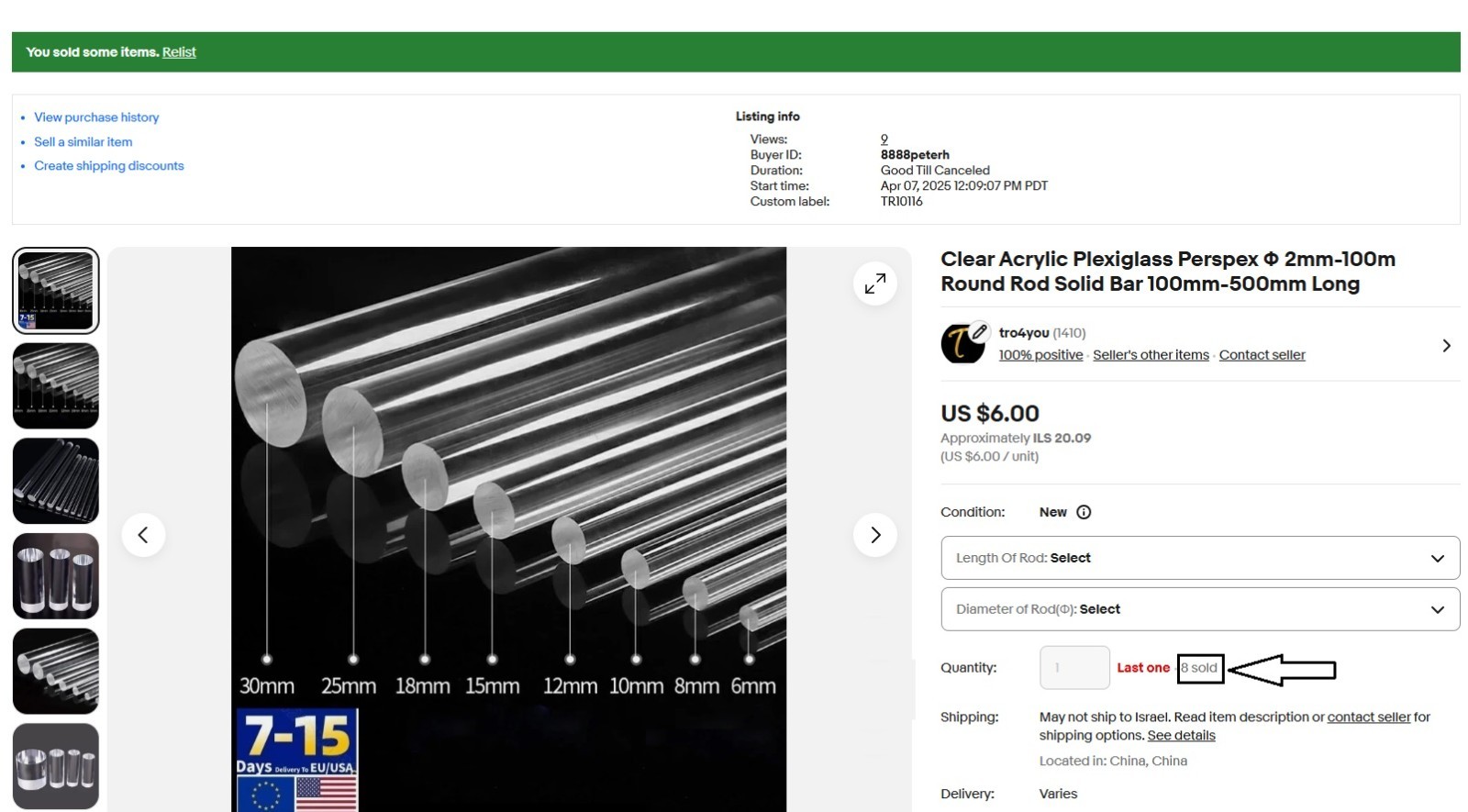Select the first rod thumbnail image

point(55,290)
